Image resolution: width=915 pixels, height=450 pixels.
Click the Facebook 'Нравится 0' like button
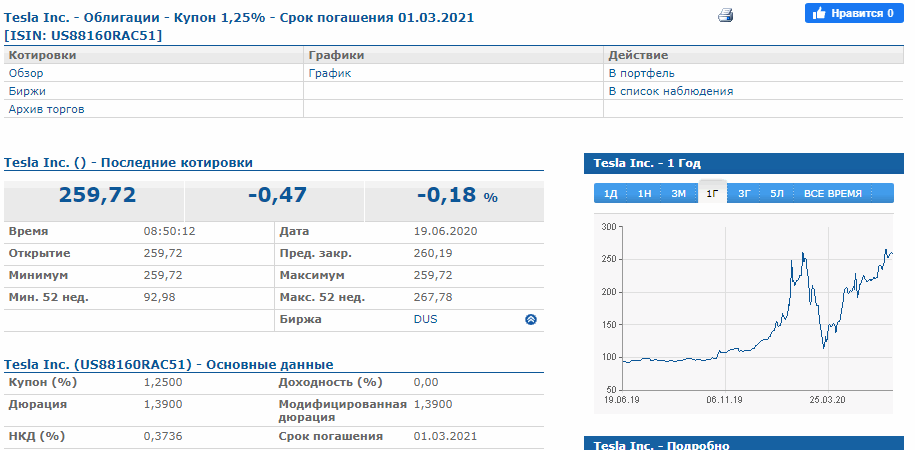854,13
